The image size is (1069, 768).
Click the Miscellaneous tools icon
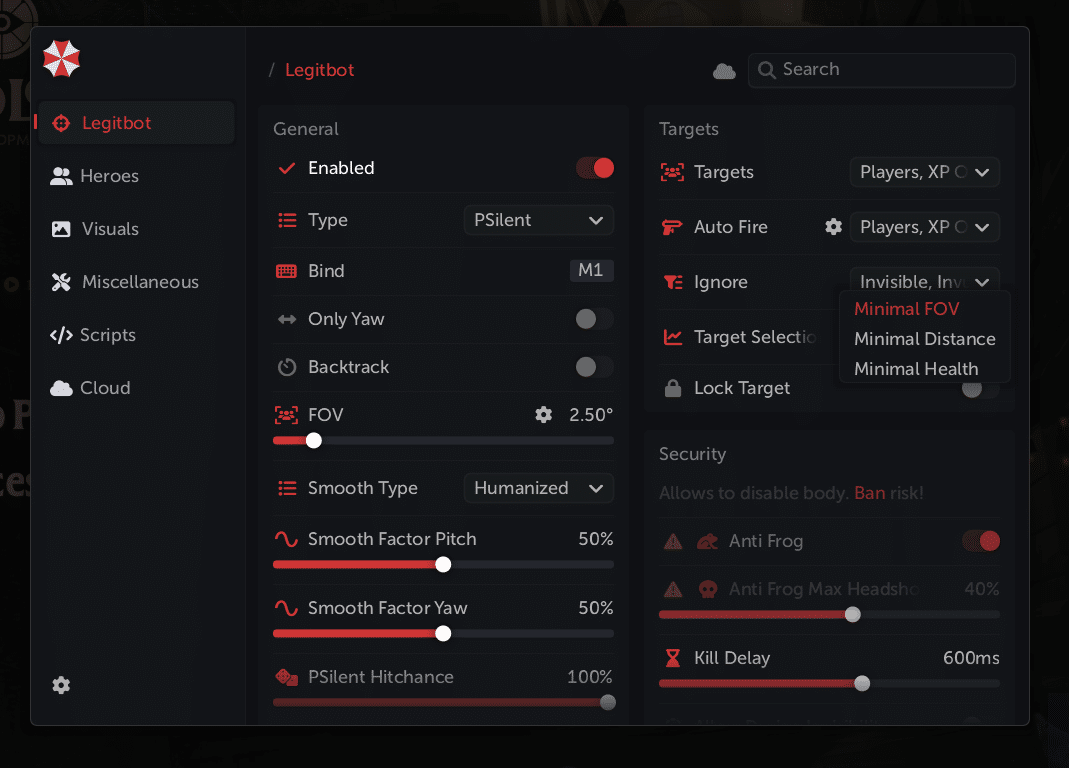pos(62,282)
